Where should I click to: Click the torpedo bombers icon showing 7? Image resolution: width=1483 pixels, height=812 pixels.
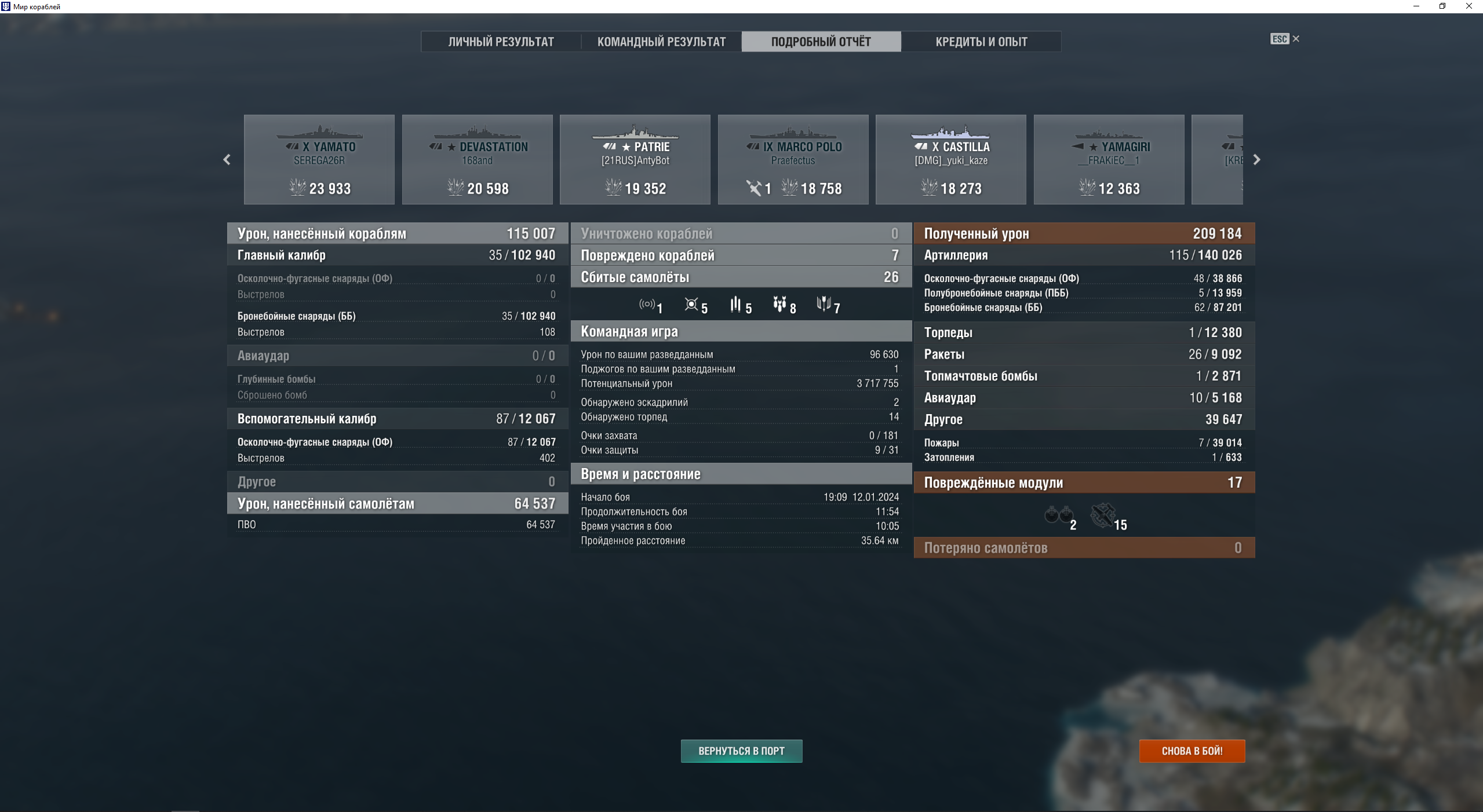pyautogui.click(x=824, y=303)
